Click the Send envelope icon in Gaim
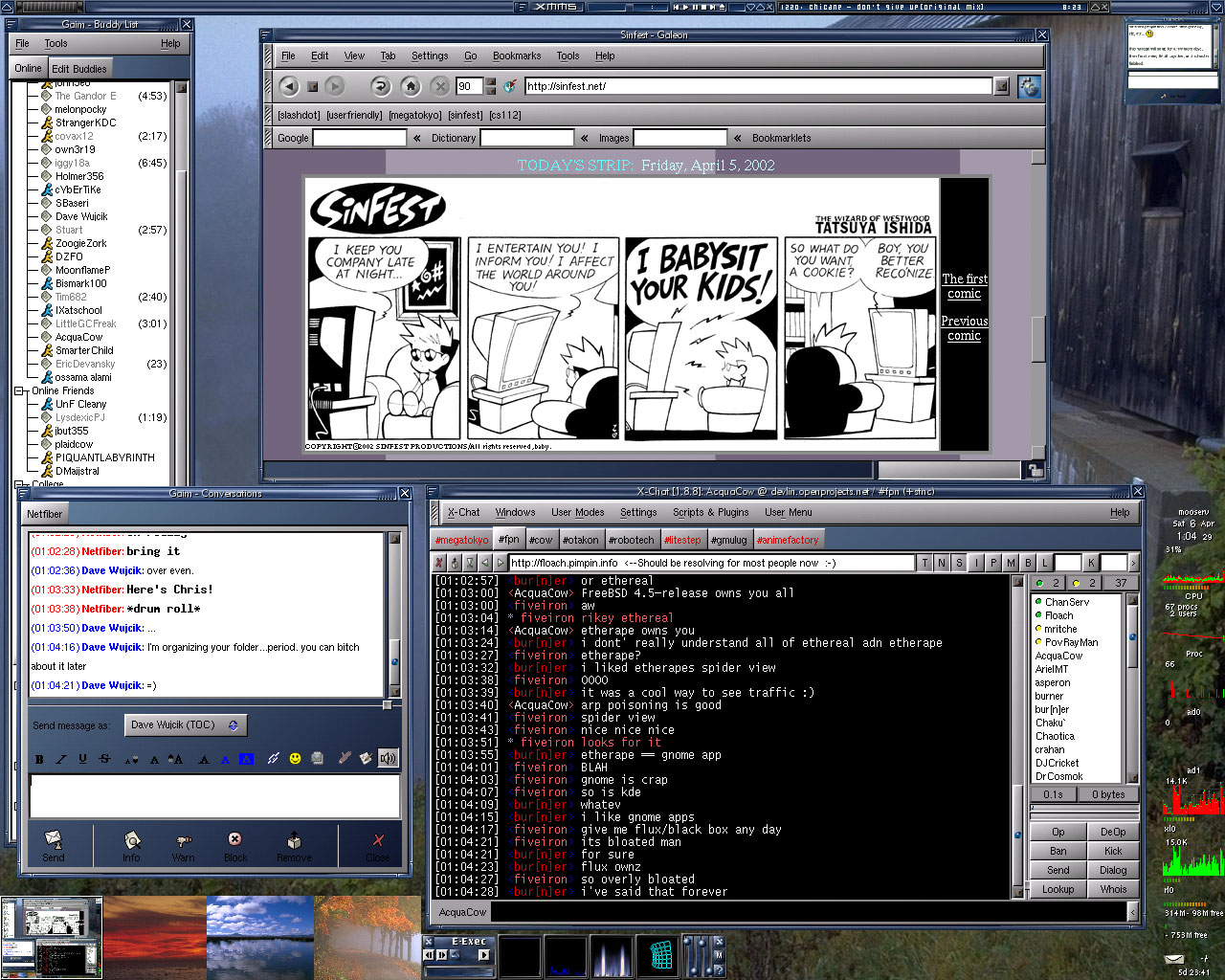 [x=54, y=839]
